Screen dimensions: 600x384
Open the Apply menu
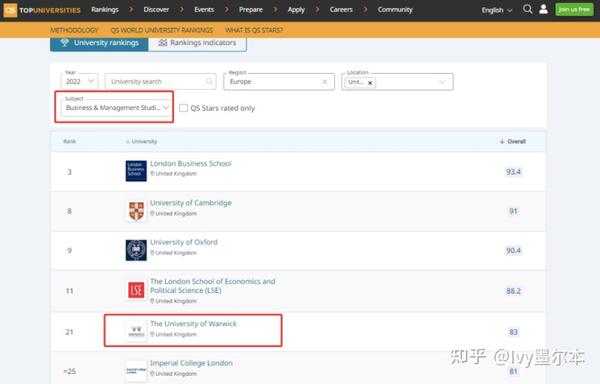click(x=296, y=10)
